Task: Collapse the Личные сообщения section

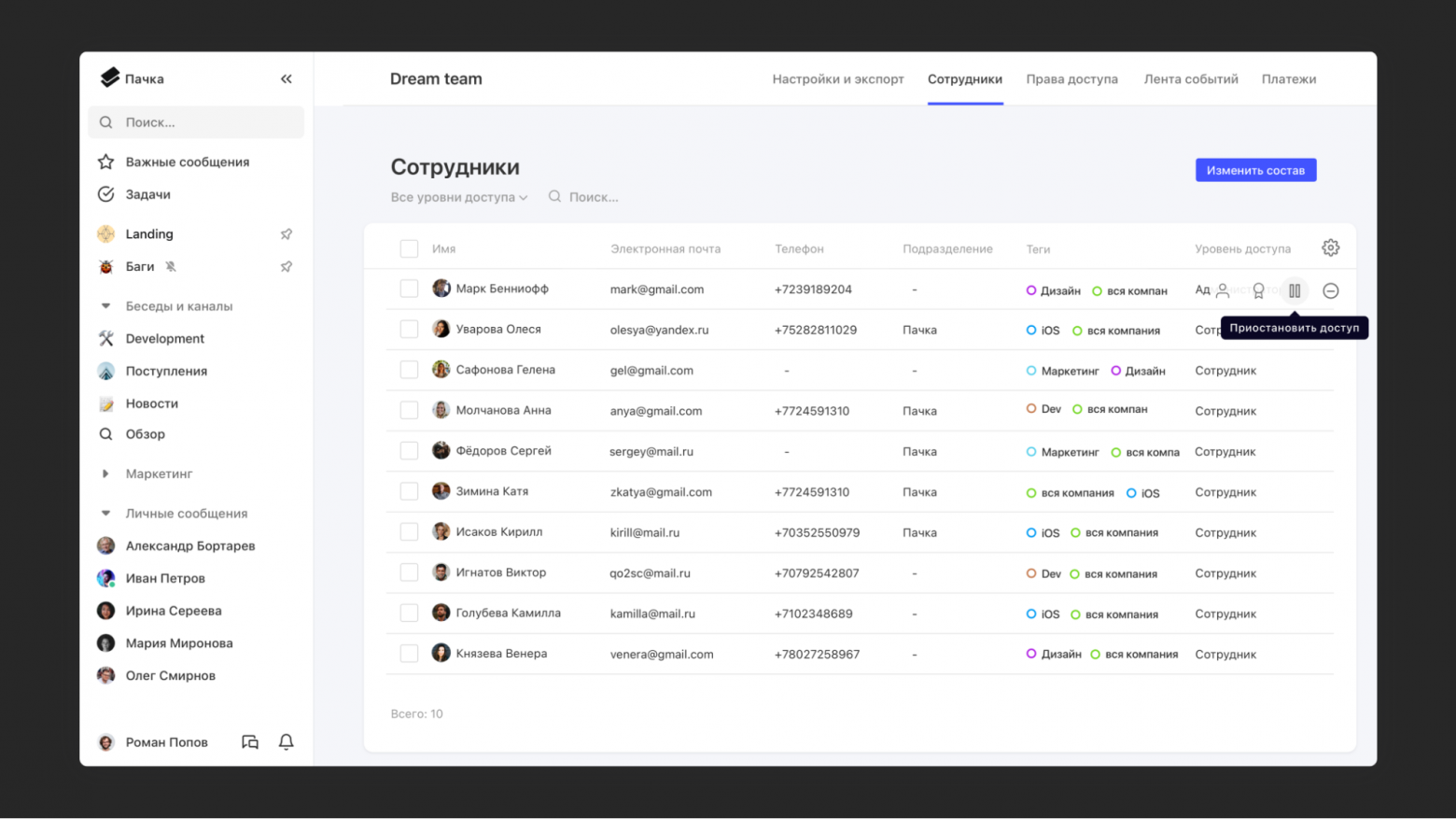Action: coord(105,514)
